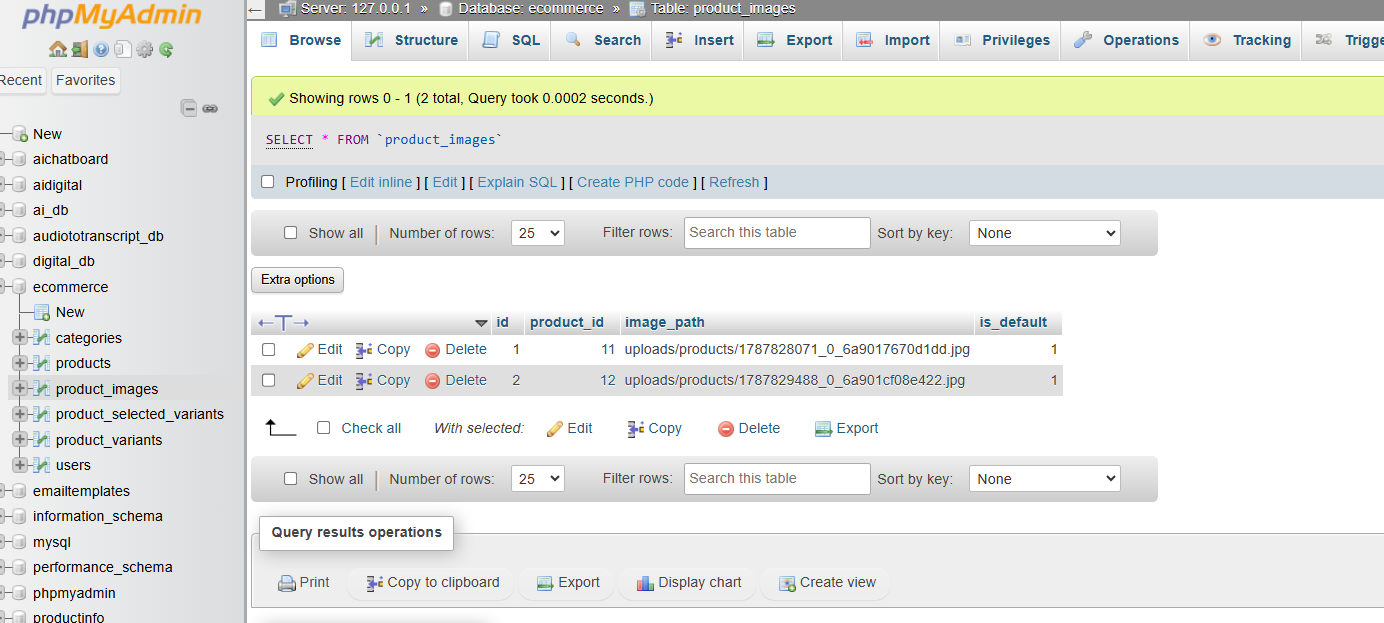Open the Operations tab
1384x623 pixels.
1126,40
